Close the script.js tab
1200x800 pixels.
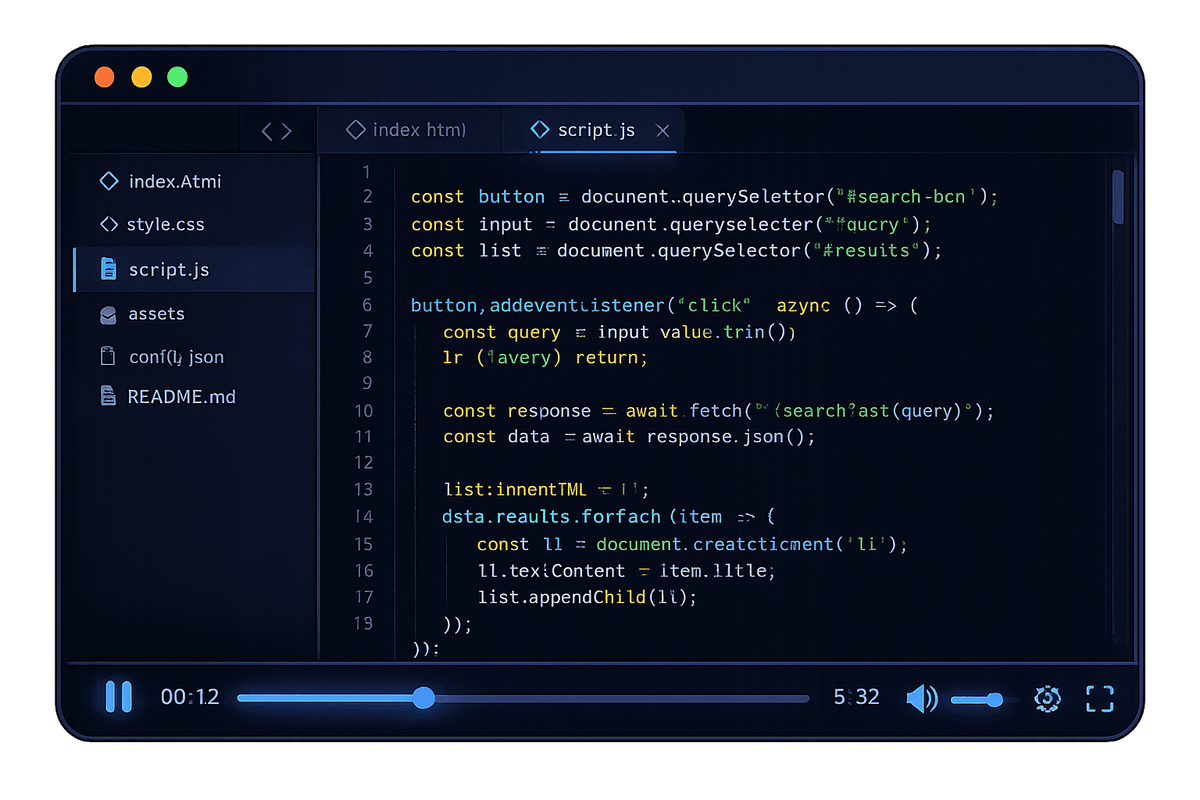(x=662, y=130)
